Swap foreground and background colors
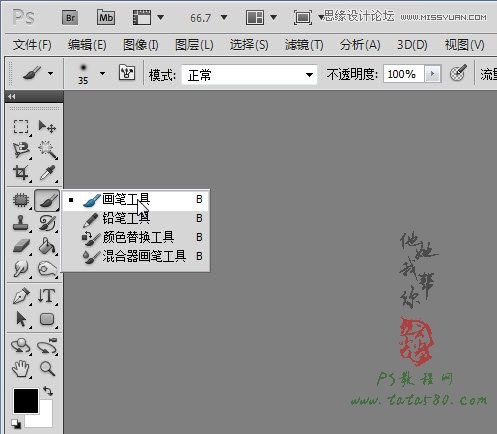Screen dimensions: 497x434 coord(48,391)
